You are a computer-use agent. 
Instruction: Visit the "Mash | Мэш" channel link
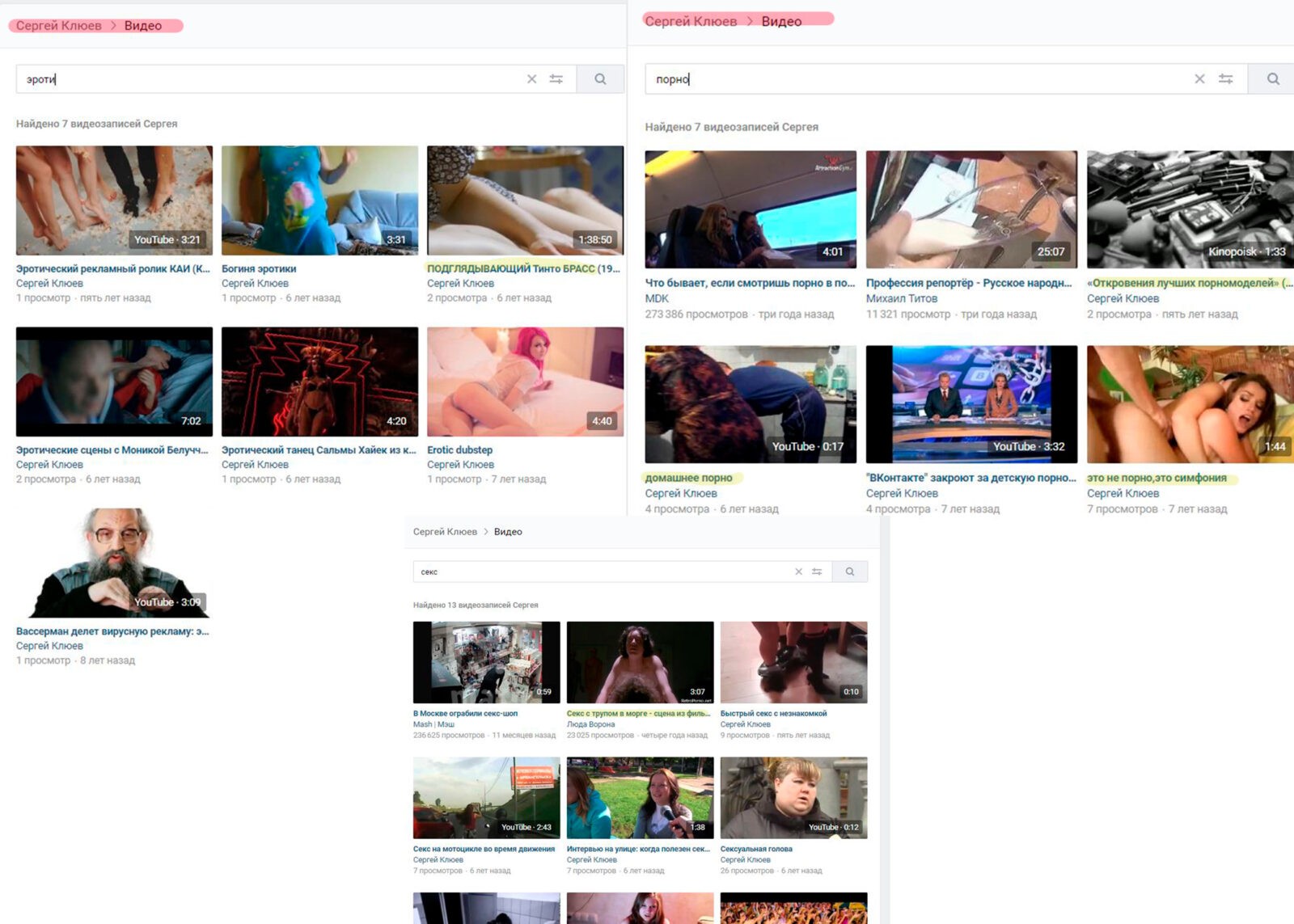click(433, 724)
